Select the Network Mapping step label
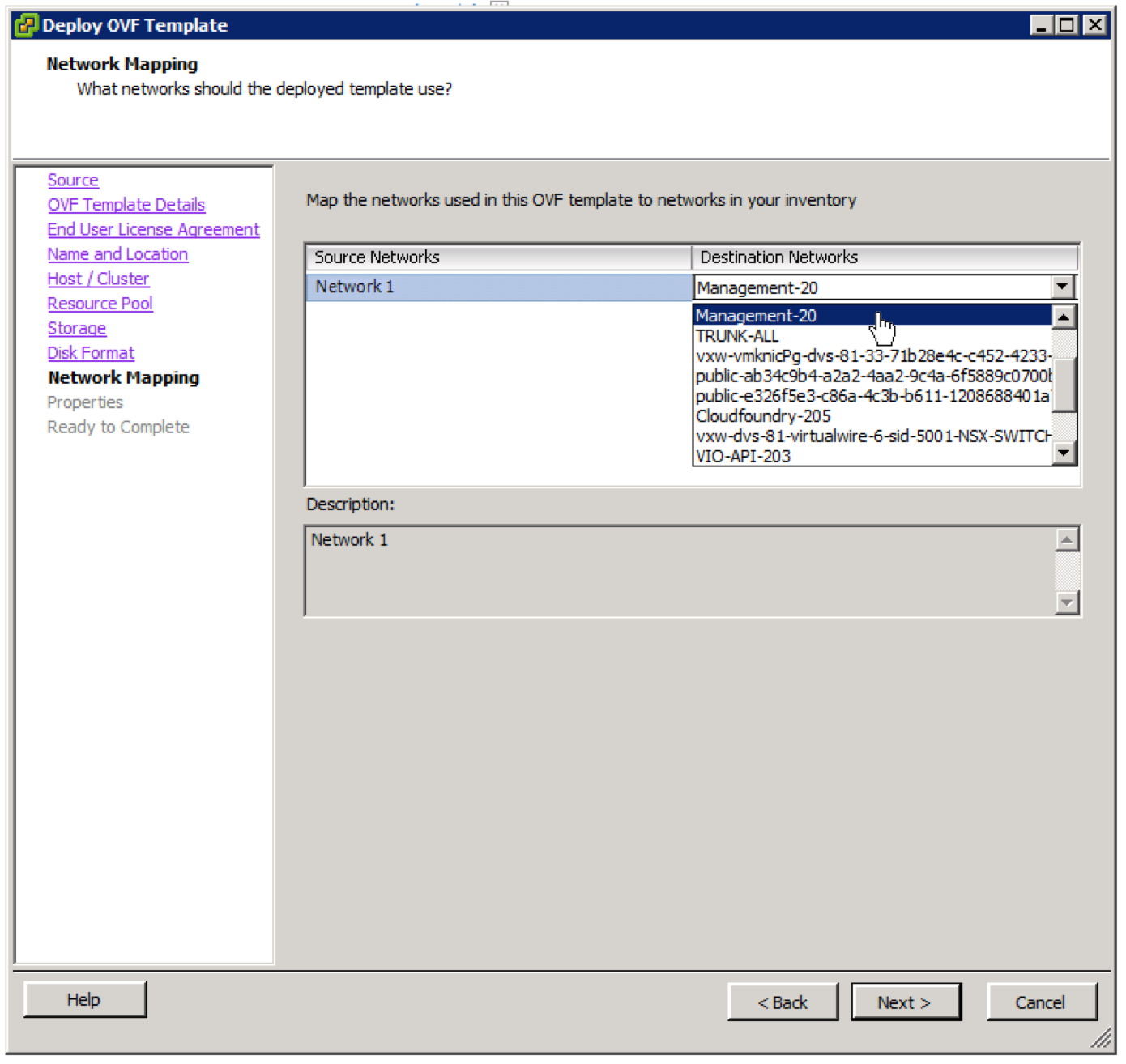 (x=124, y=378)
